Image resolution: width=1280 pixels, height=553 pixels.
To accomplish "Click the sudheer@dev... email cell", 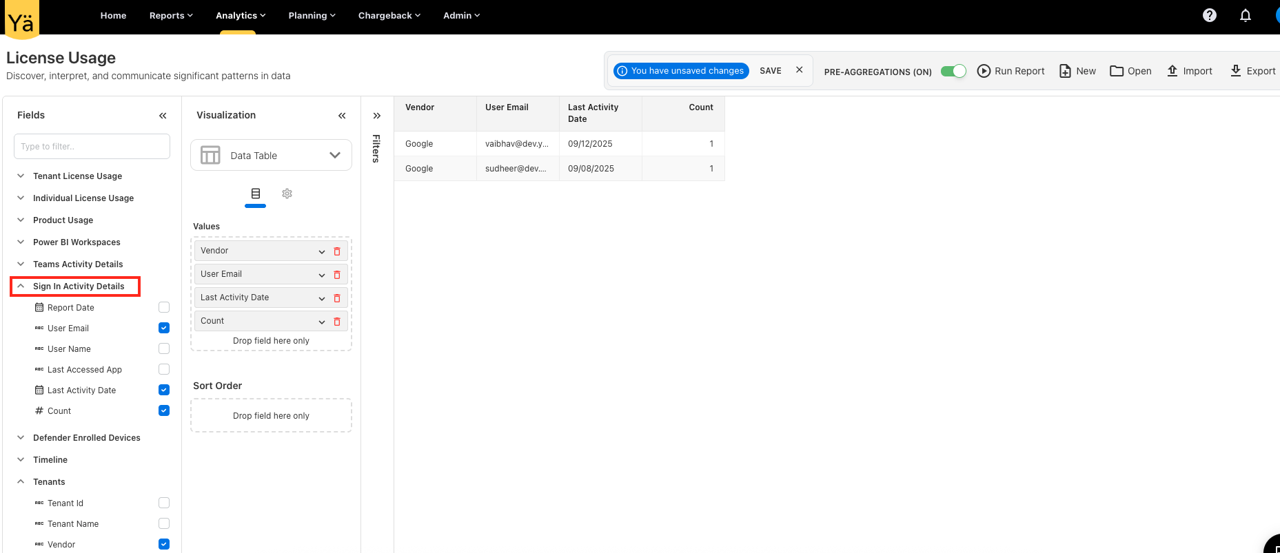I will tap(517, 169).
